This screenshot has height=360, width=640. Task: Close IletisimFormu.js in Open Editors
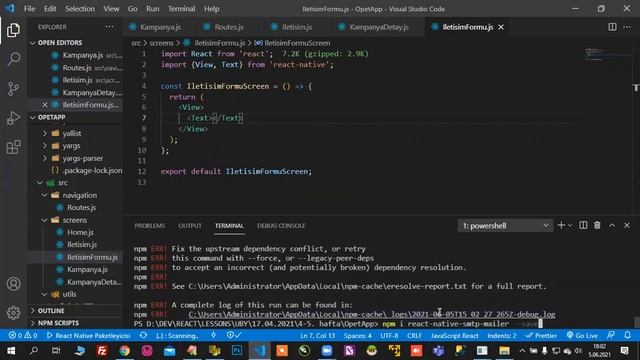45,105
